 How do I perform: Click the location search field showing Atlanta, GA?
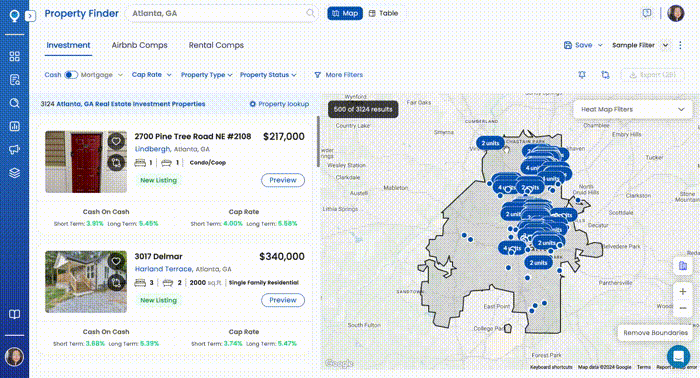[x=222, y=13]
